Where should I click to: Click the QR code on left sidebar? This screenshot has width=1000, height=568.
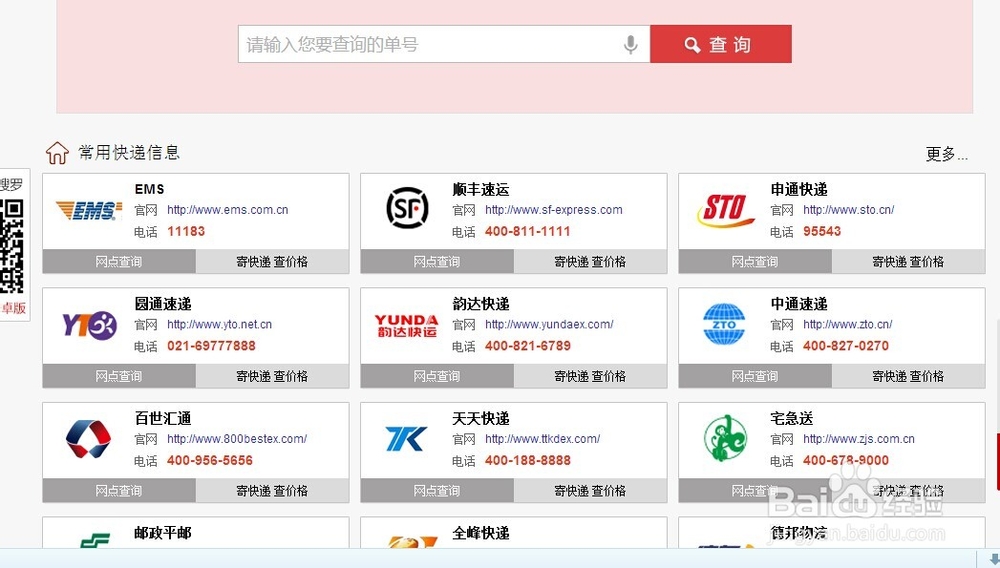11,246
